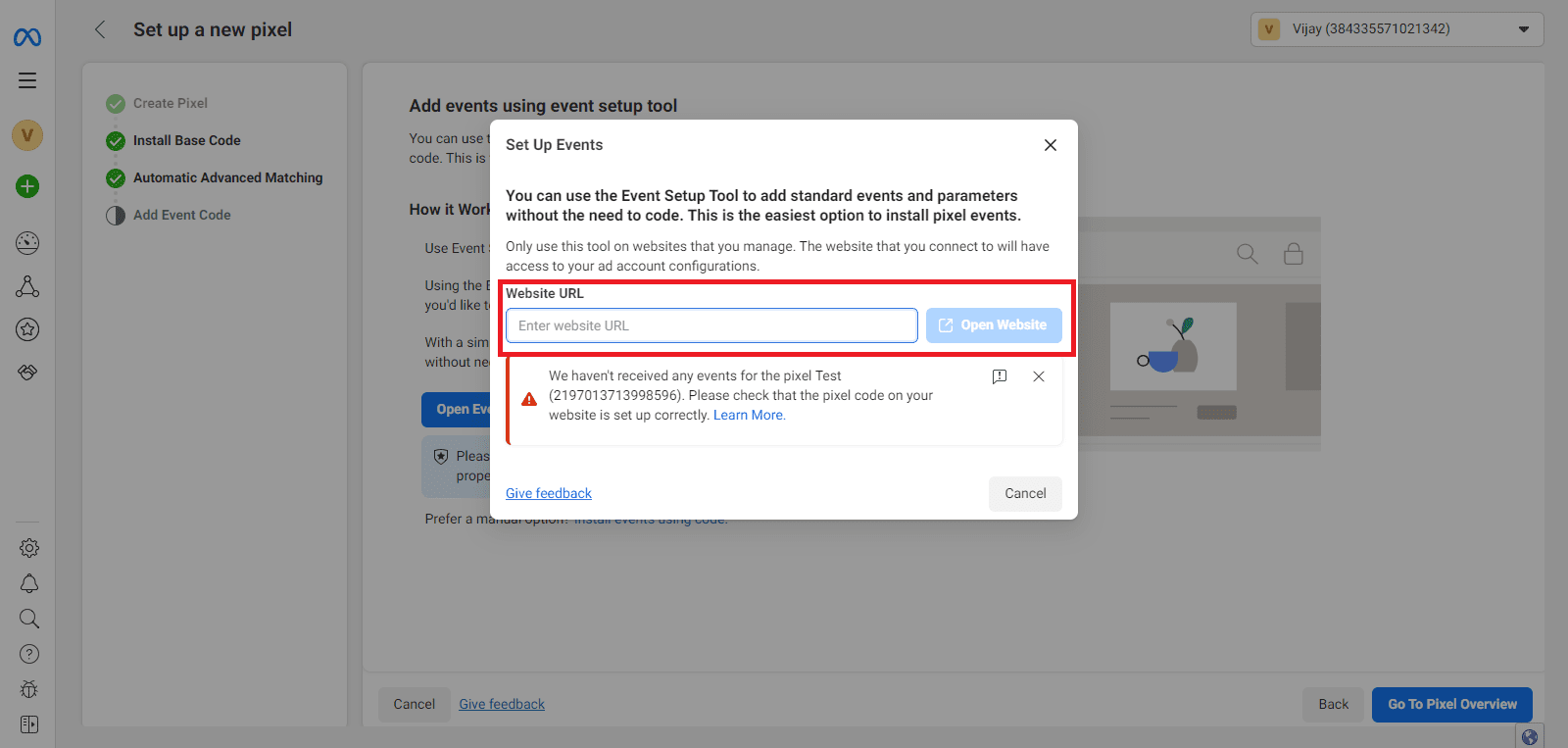Click the Enter website URL field

point(711,325)
